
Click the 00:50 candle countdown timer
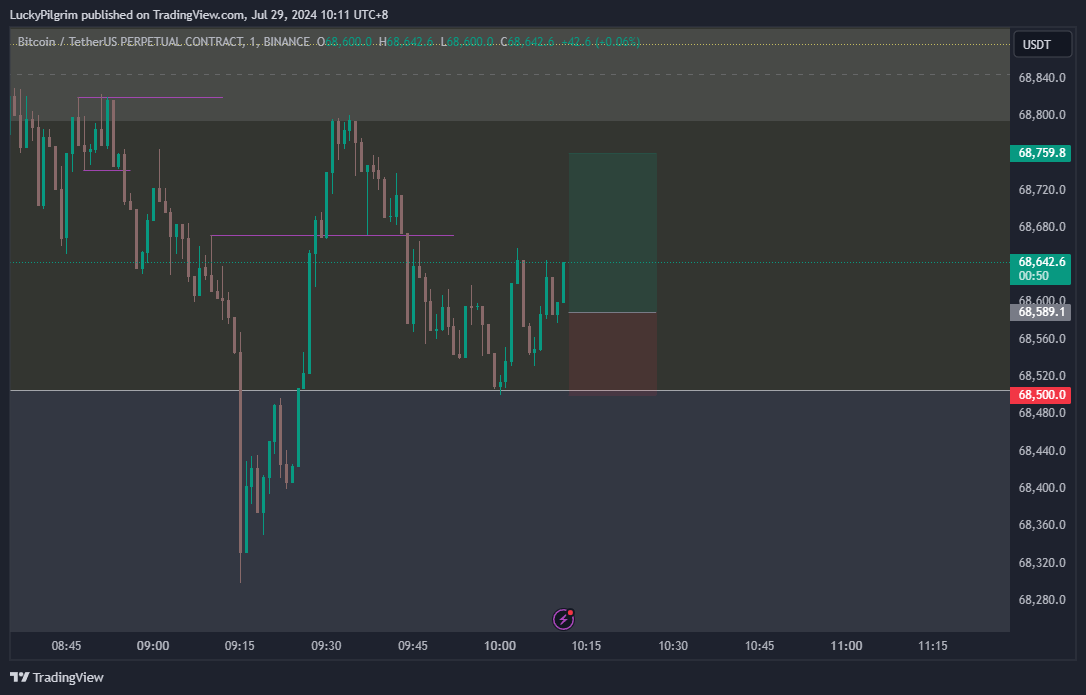(x=1033, y=276)
